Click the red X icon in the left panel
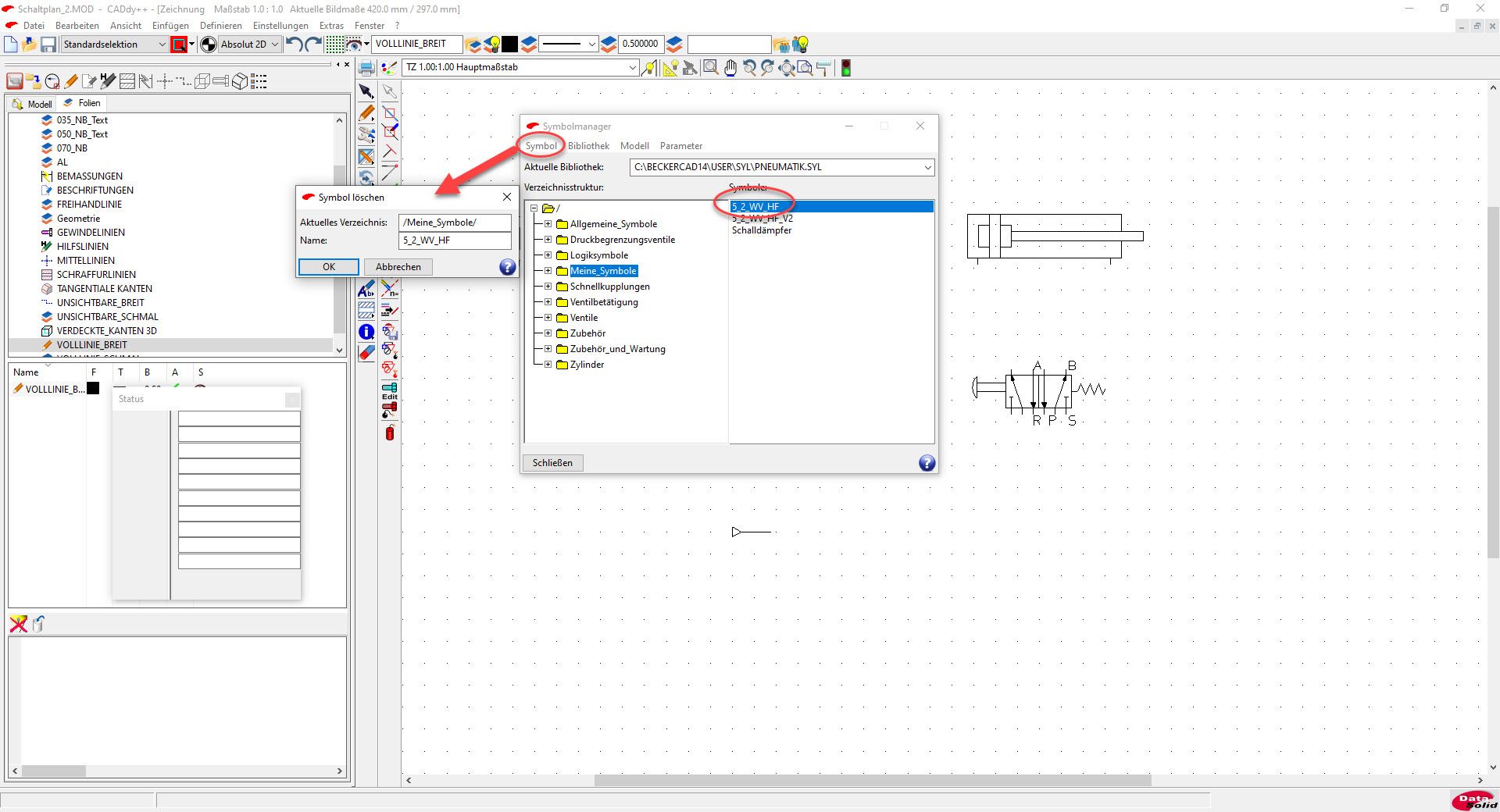1500x812 pixels. (18, 623)
